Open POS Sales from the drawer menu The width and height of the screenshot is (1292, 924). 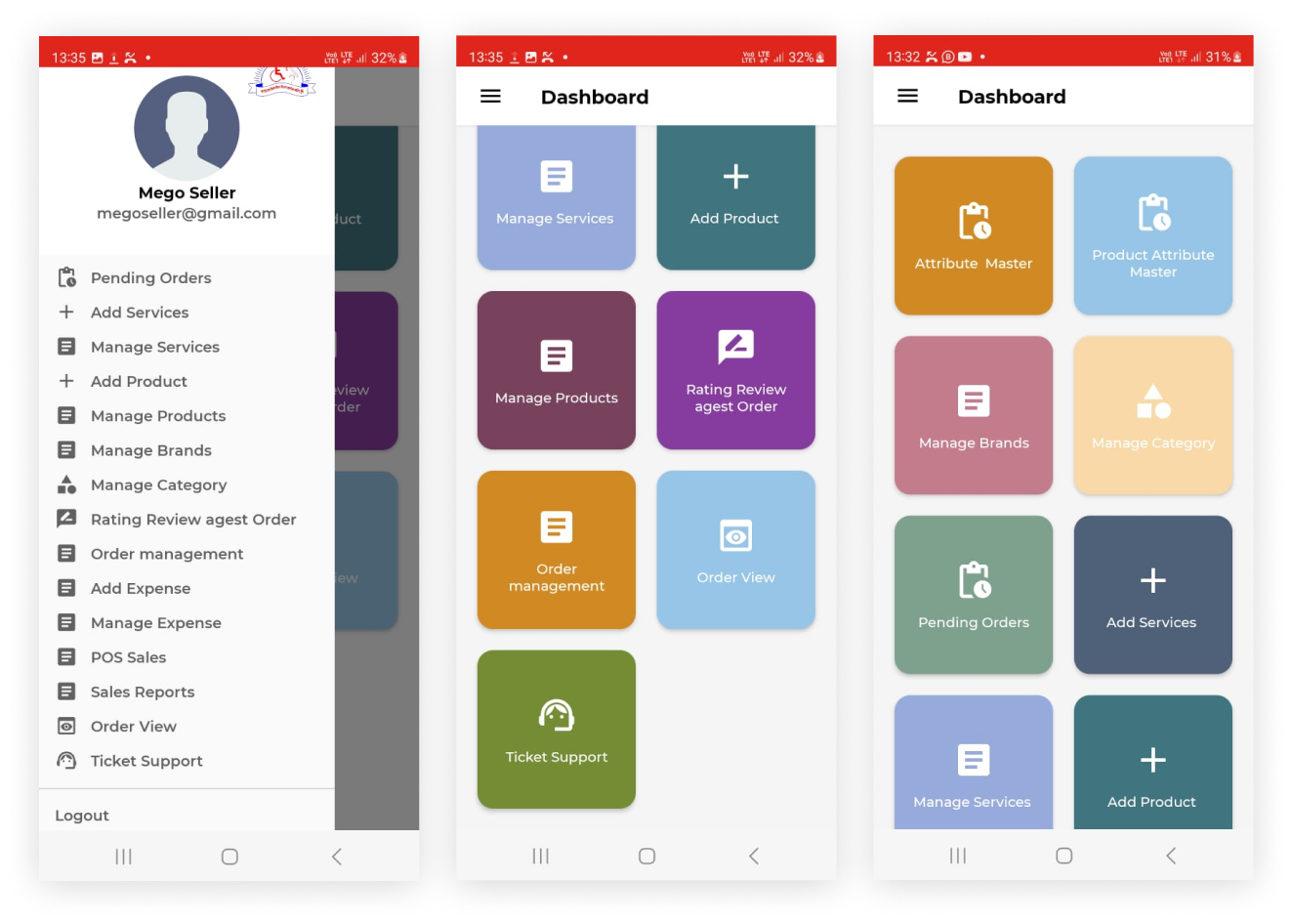[x=128, y=657]
